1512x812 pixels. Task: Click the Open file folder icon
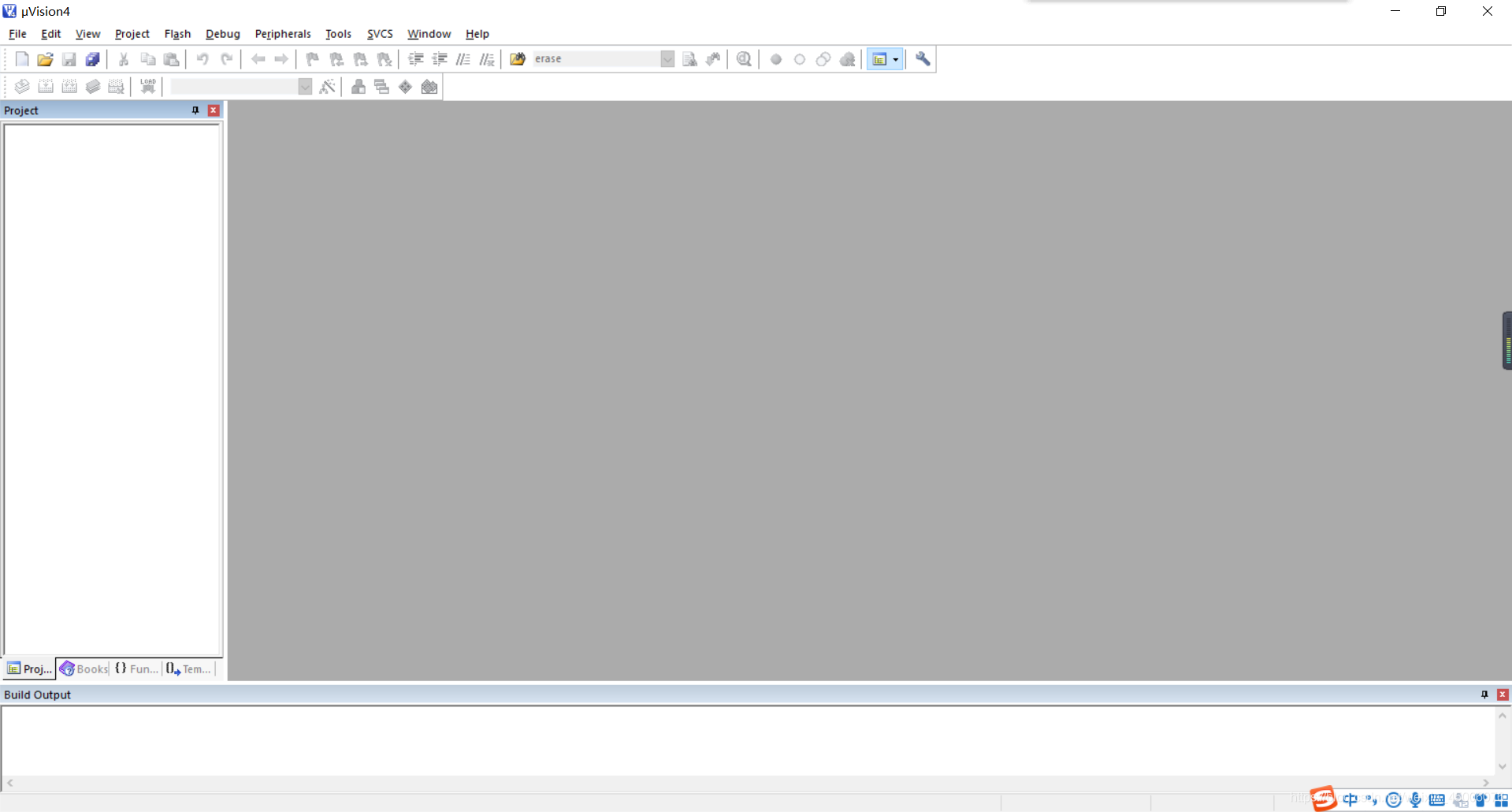[x=45, y=59]
